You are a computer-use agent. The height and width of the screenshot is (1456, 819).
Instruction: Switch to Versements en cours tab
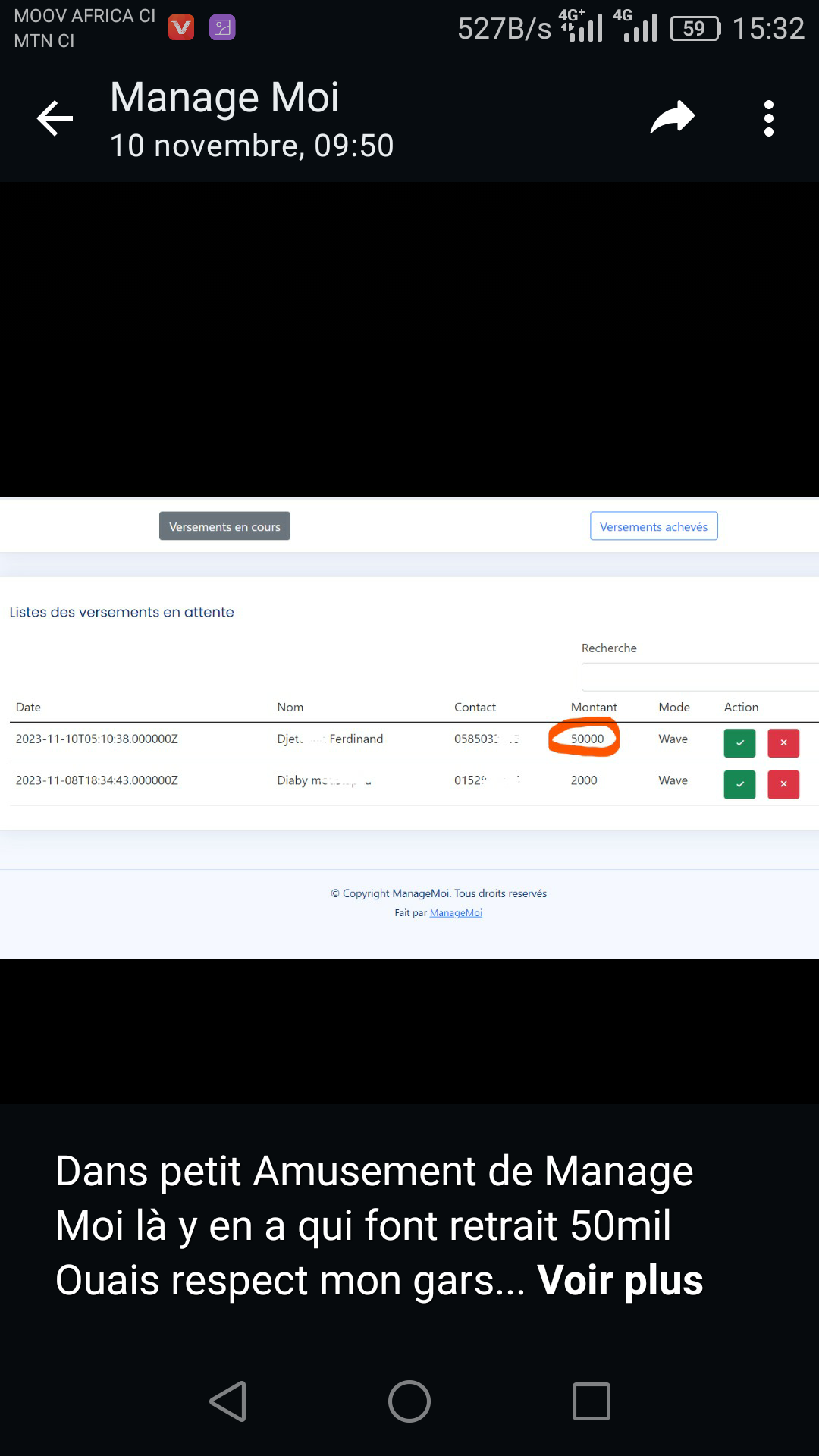[224, 526]
